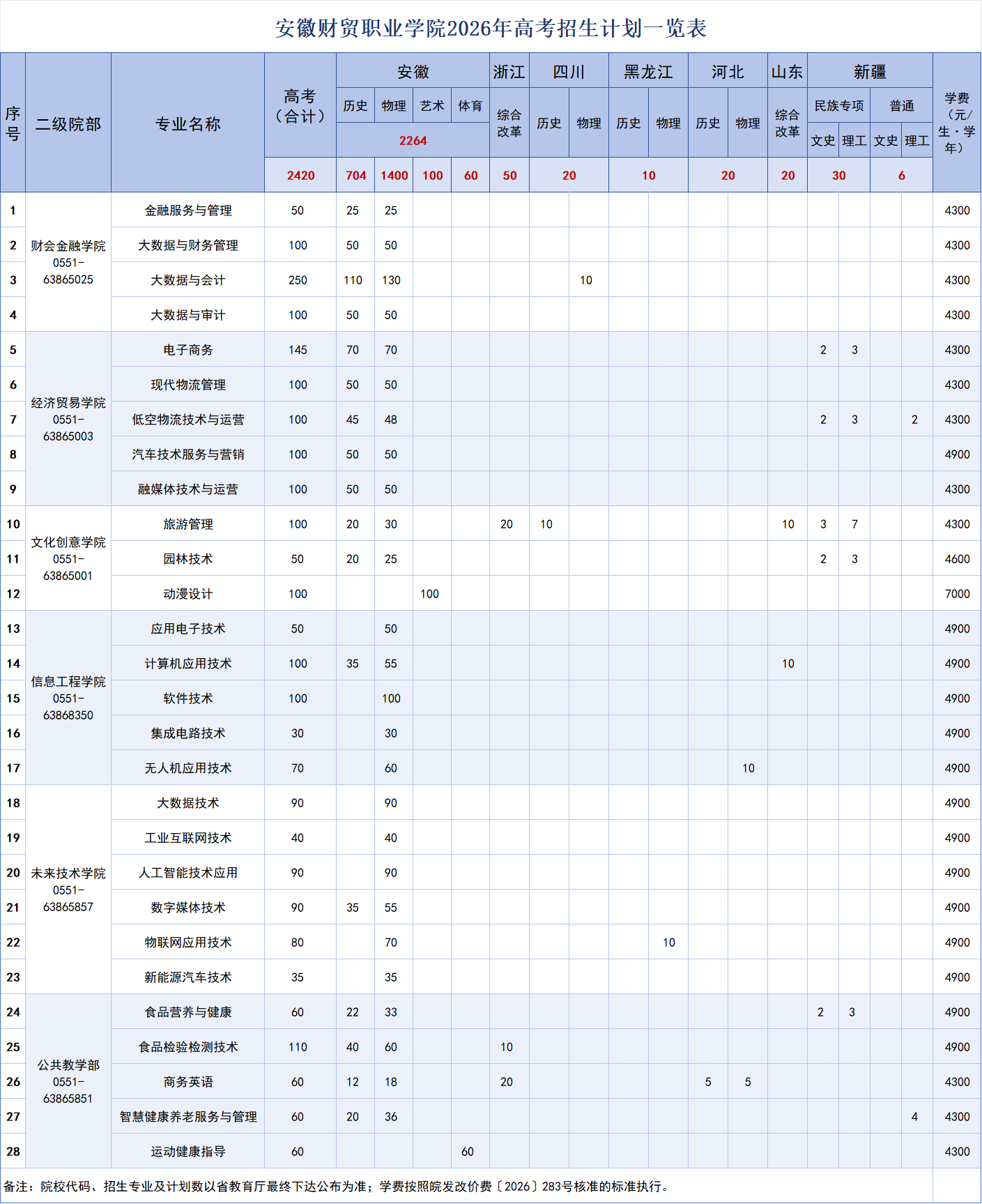Click the 备注 footnote text
This screenshot has width=982, height=1204.
(337, 1186)
